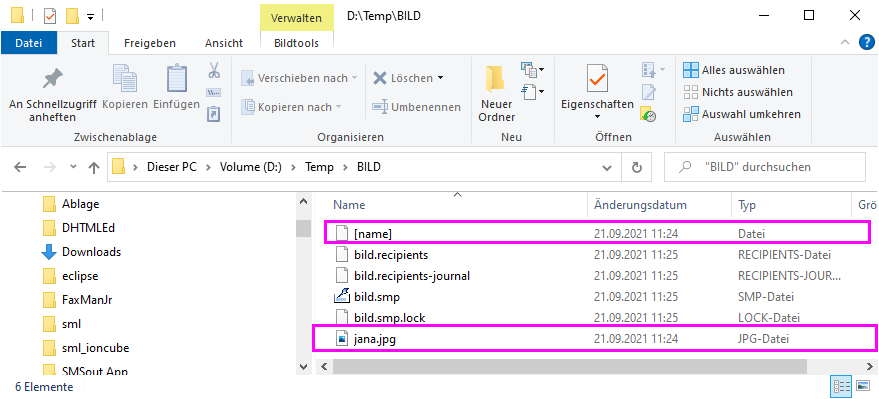Open Eigenschaften via the checkmark icon
879x399 pixels.
597,78
